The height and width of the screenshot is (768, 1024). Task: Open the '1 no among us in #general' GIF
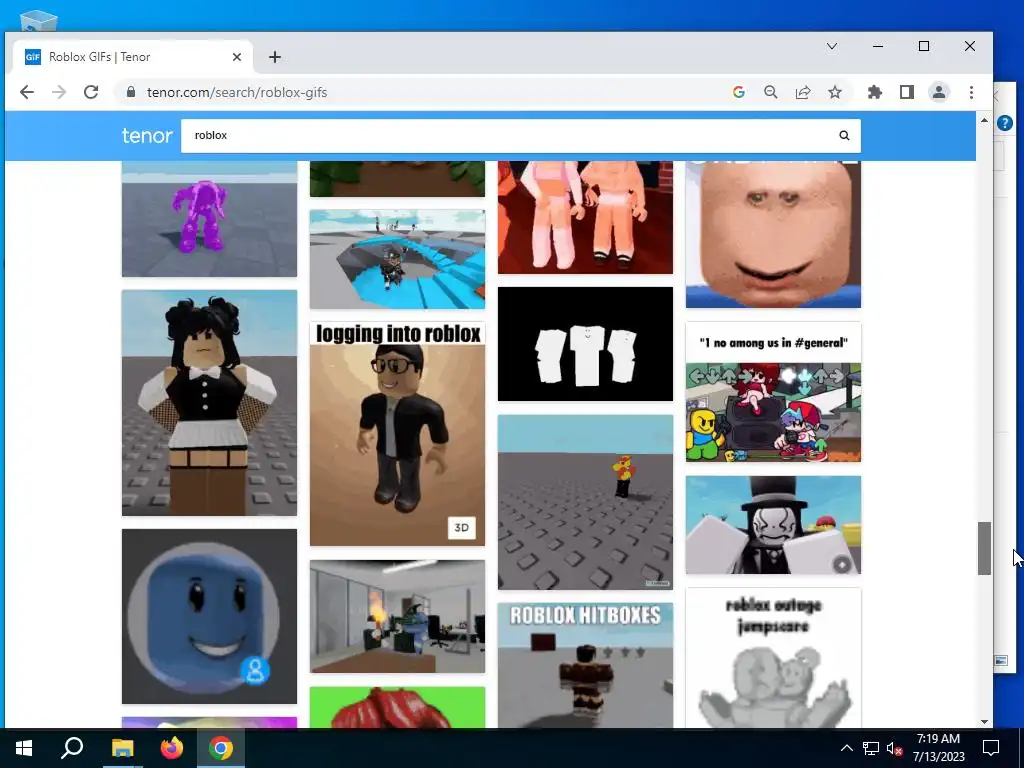[x=773, y=392]
